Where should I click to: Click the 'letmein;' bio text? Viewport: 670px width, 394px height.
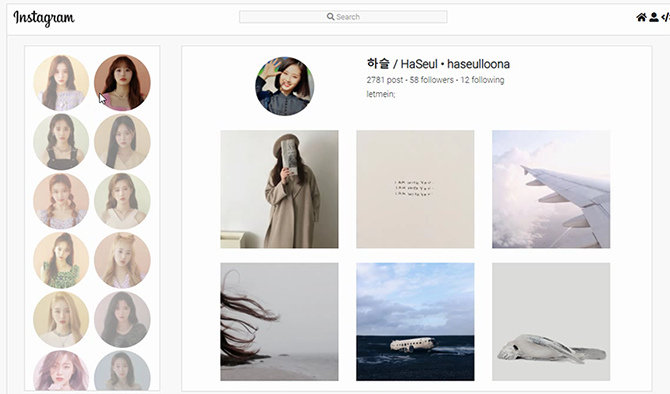point(381,94)
